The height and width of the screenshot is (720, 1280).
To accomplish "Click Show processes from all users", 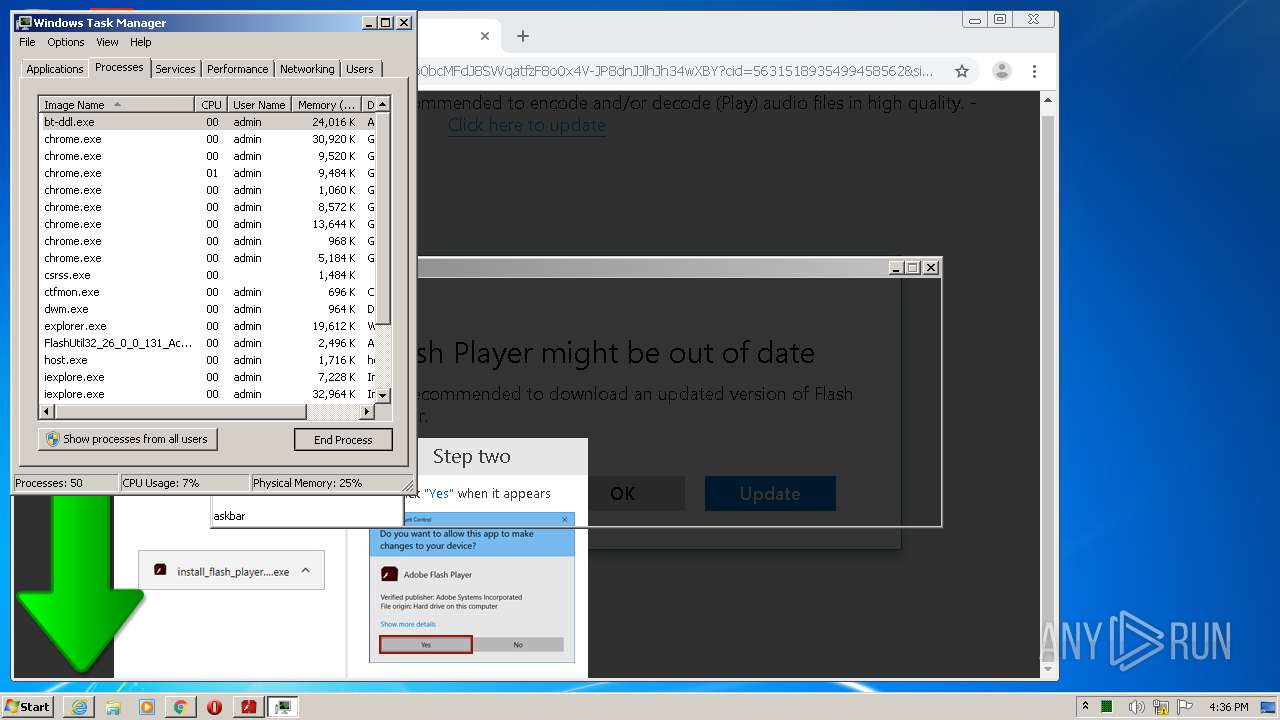I will (127, 439).
